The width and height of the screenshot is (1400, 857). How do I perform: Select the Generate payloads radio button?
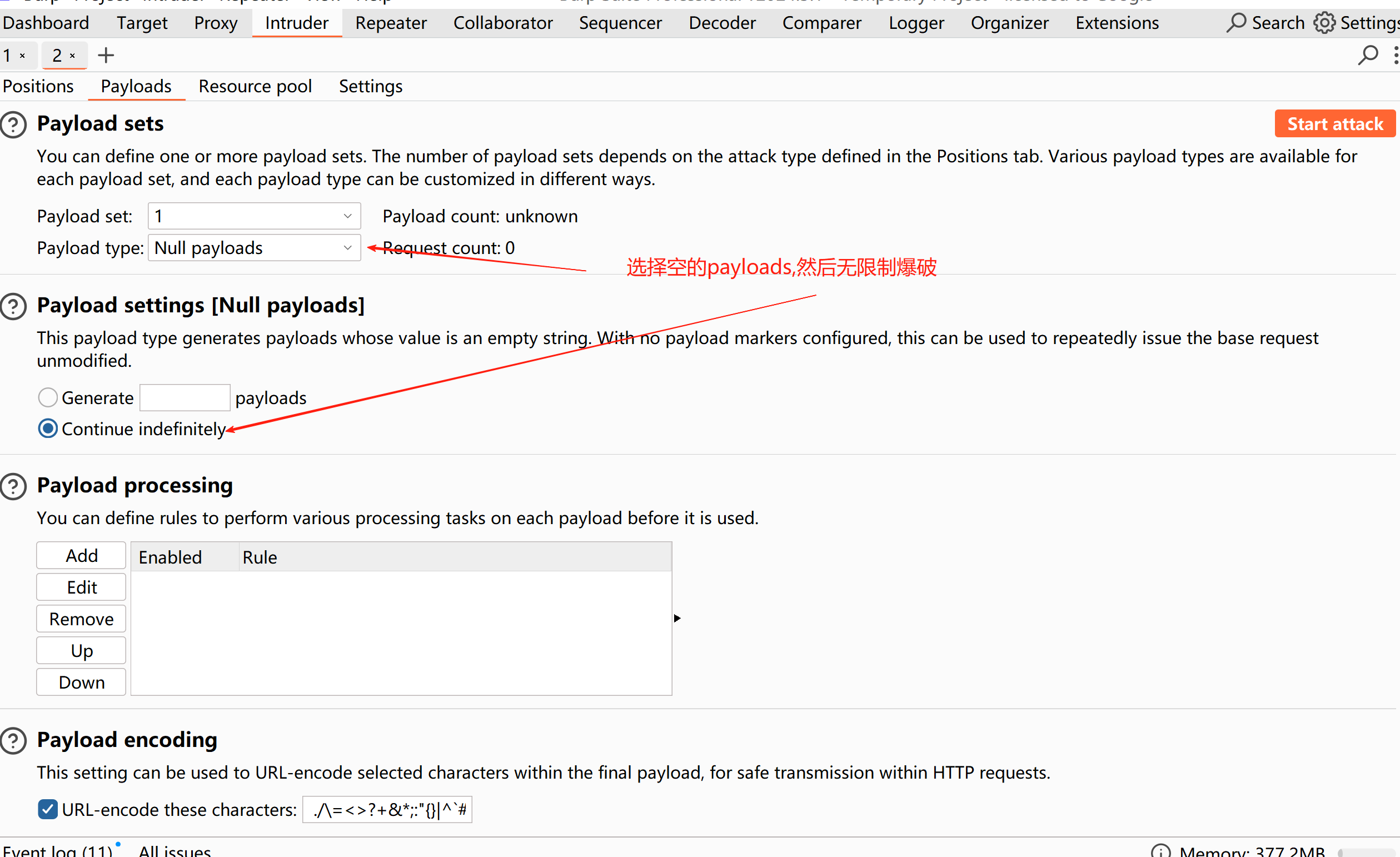pyautogui.click(x=48, y=398)
